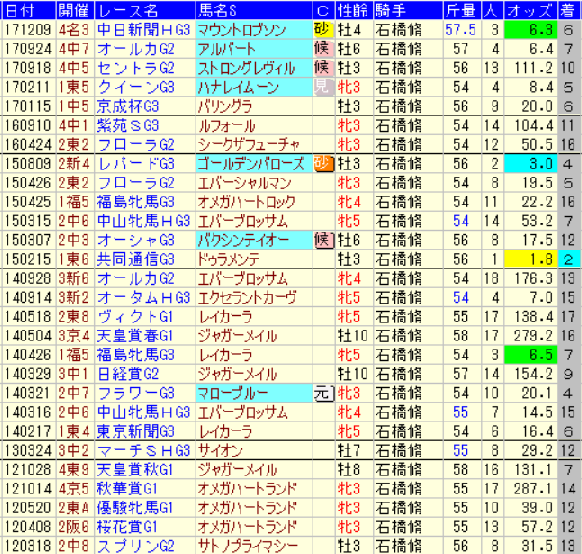This screenshot has height=554, width=582.
Task: Open the オータムＨG3 race link
Action: point(144,298)
